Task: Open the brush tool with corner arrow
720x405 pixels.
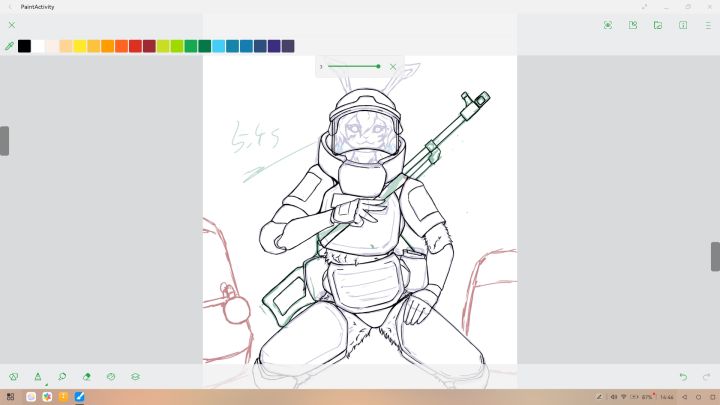Action: coord(38,377)
